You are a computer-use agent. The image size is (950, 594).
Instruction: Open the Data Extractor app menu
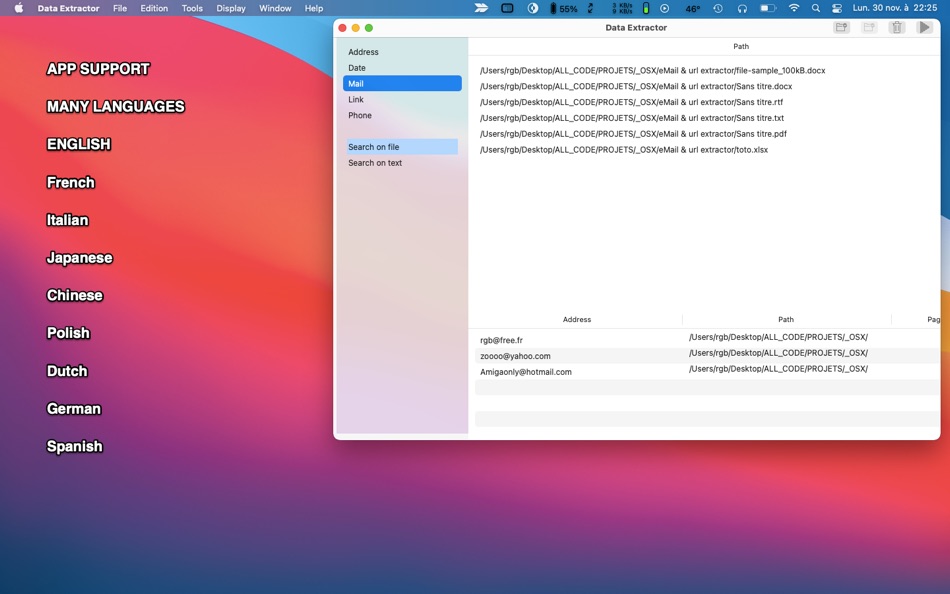(x=68, y=8)
